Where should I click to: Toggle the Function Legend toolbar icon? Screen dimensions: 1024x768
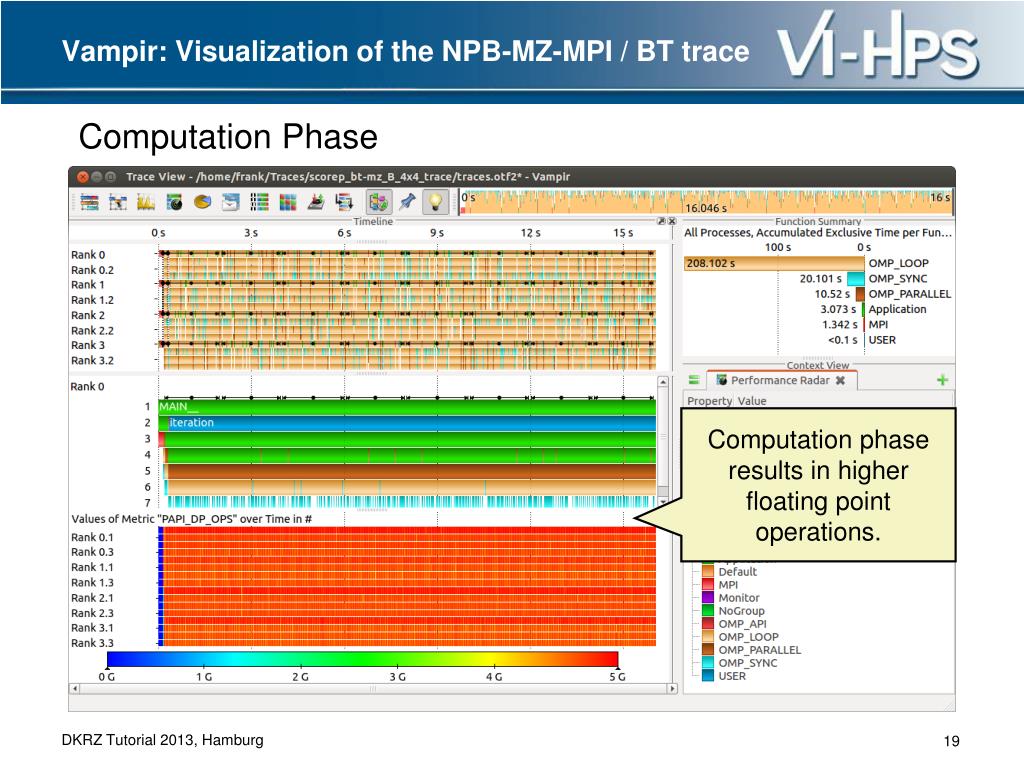tap(378, 202)
